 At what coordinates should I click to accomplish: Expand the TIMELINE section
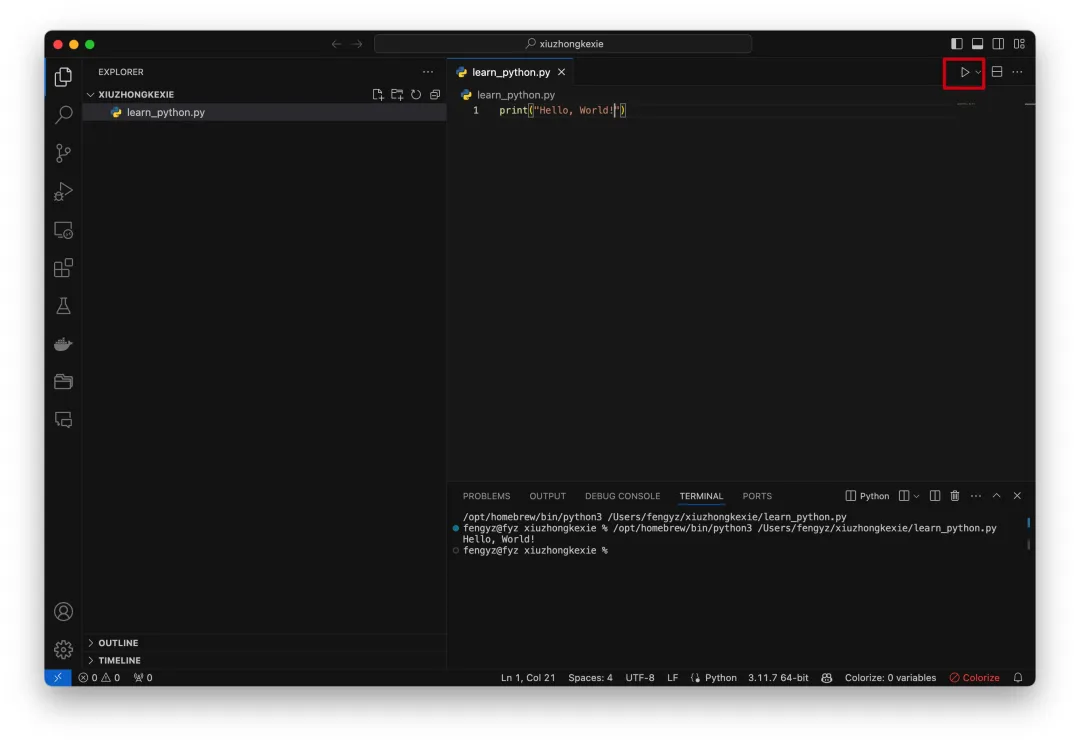click(x=119, y=661)
